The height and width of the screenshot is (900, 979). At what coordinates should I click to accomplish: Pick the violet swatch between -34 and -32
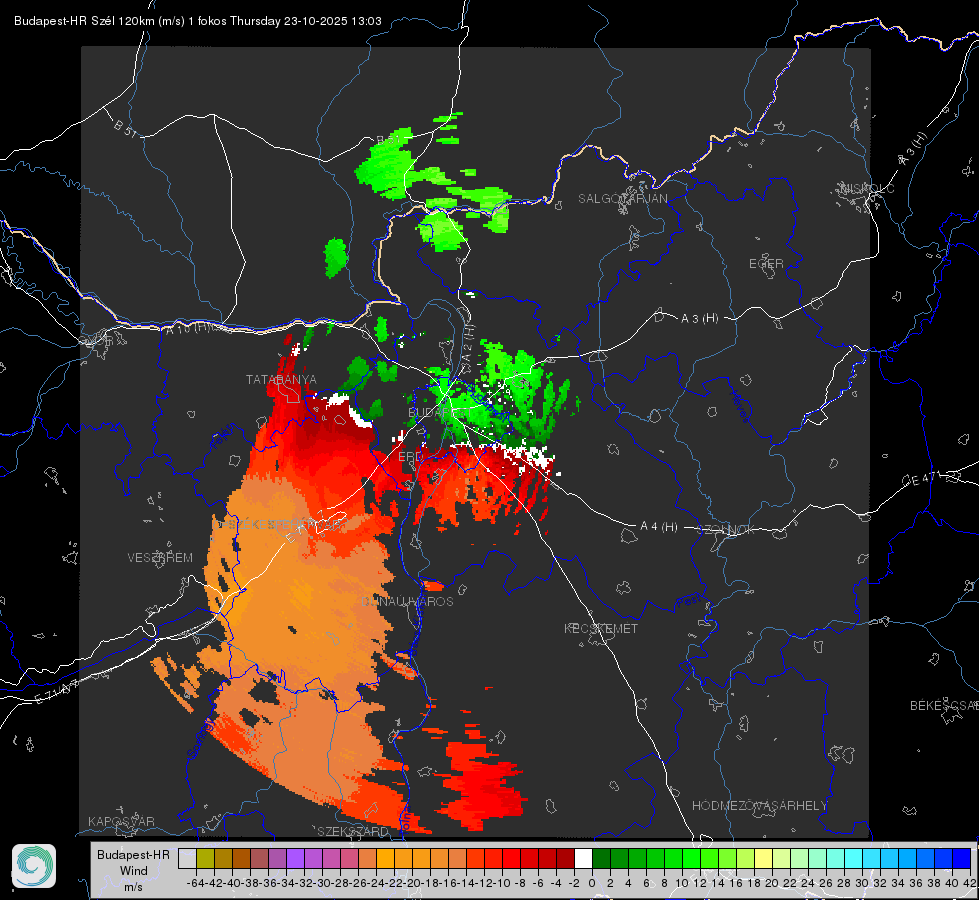pos(295,859)
